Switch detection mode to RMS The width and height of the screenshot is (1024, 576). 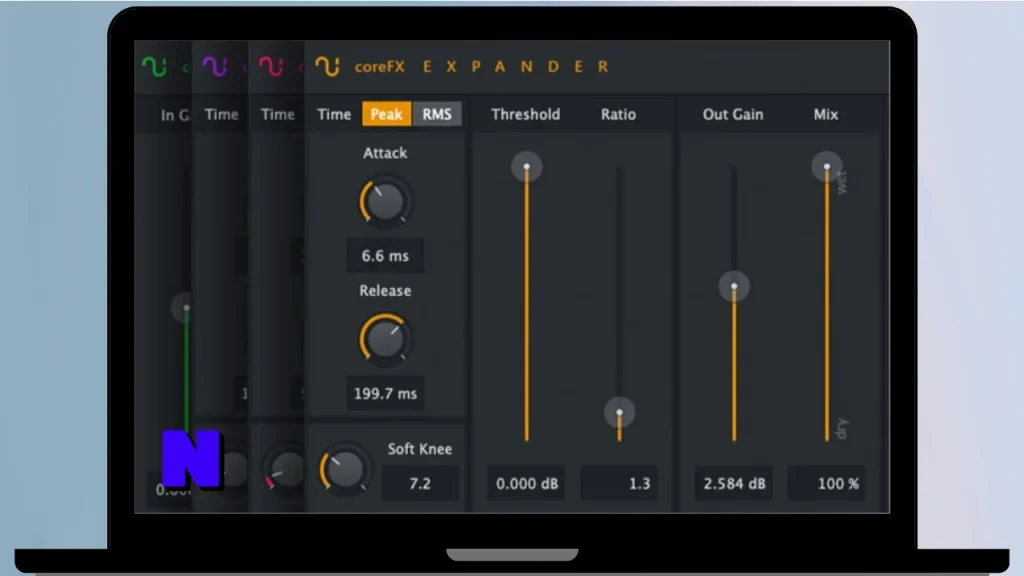[437, 114]
